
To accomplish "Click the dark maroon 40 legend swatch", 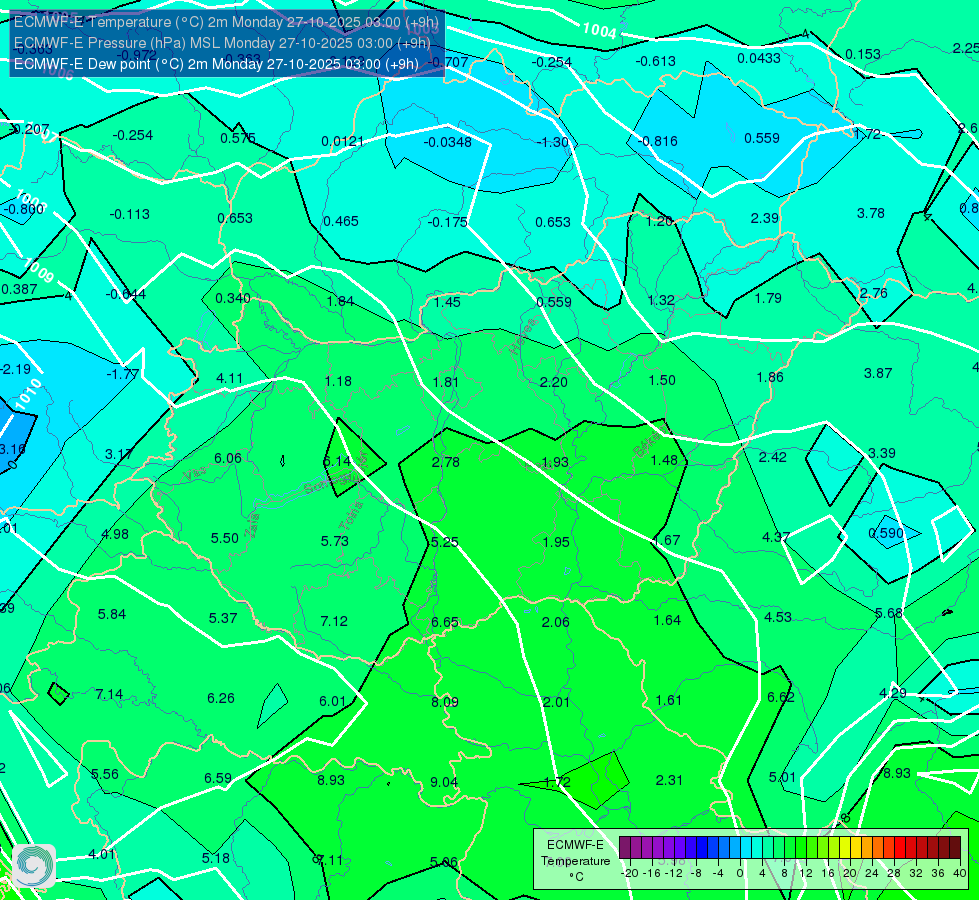I will click(955, 848).
